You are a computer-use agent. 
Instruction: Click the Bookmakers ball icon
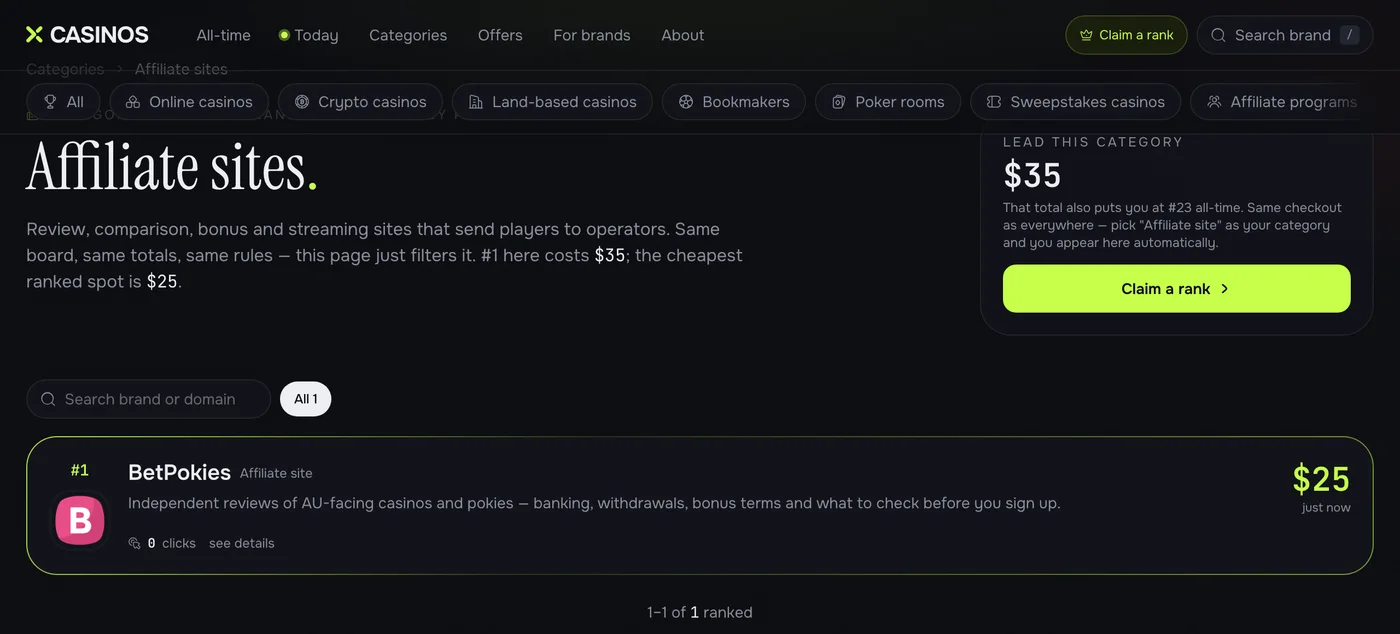coord(686,102)
